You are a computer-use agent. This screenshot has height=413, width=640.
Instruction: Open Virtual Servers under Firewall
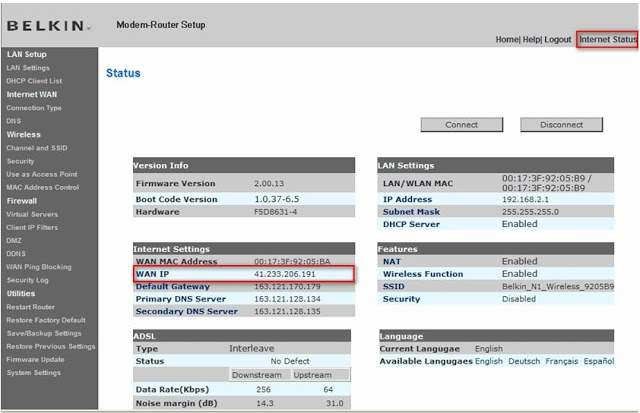pyautogui.click(x=33, y=214)
